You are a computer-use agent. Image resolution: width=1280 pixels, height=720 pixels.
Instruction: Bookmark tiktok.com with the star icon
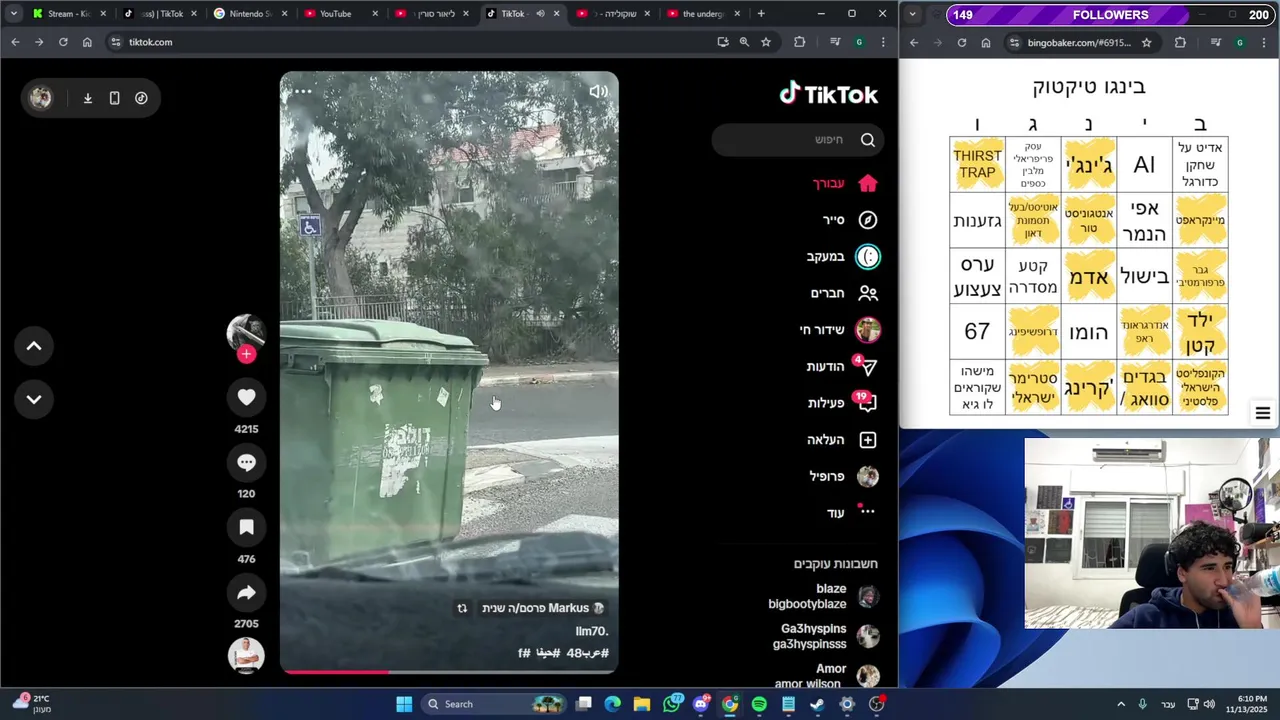766,42
